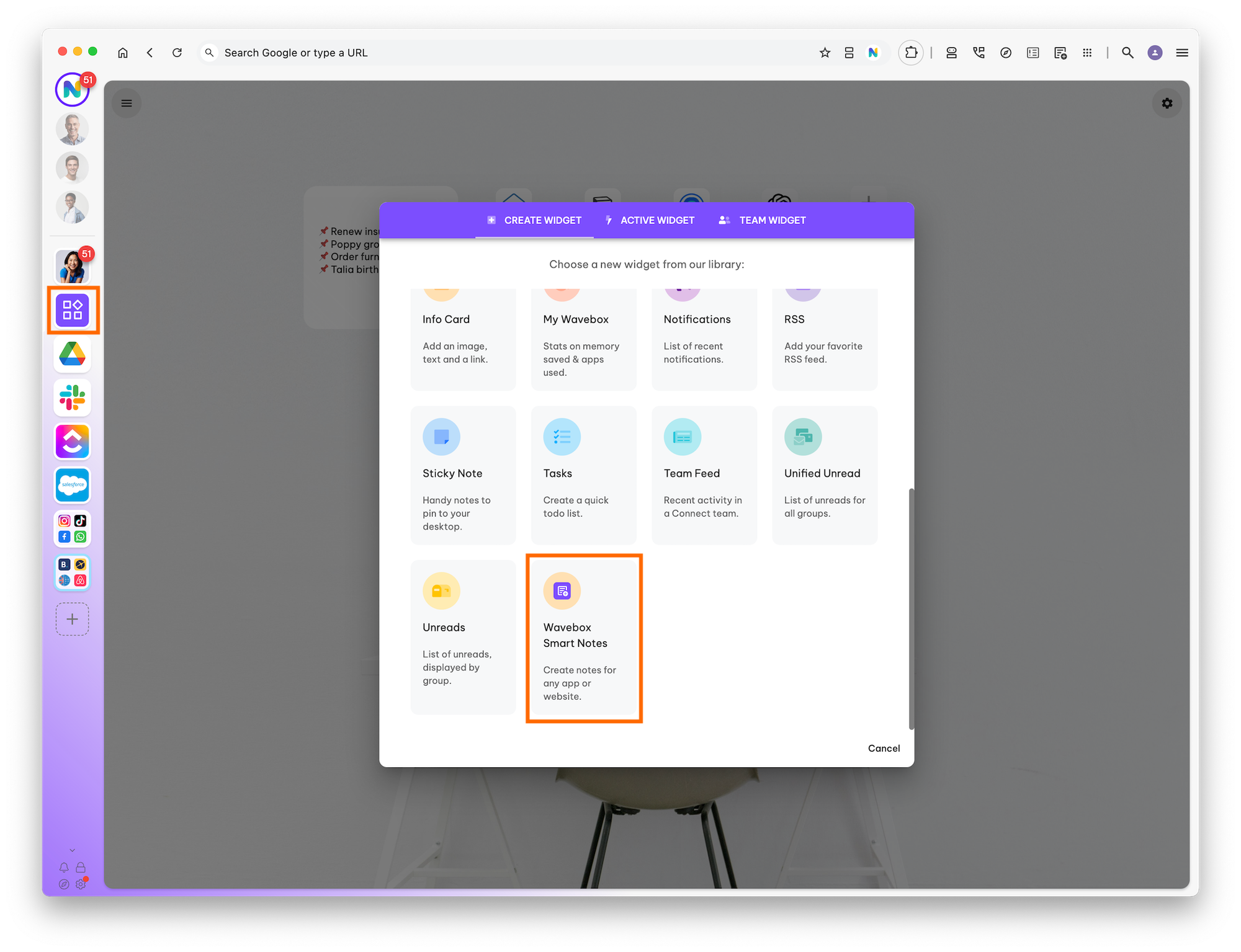Click the Wavebox N logo icon

[72, 90]
